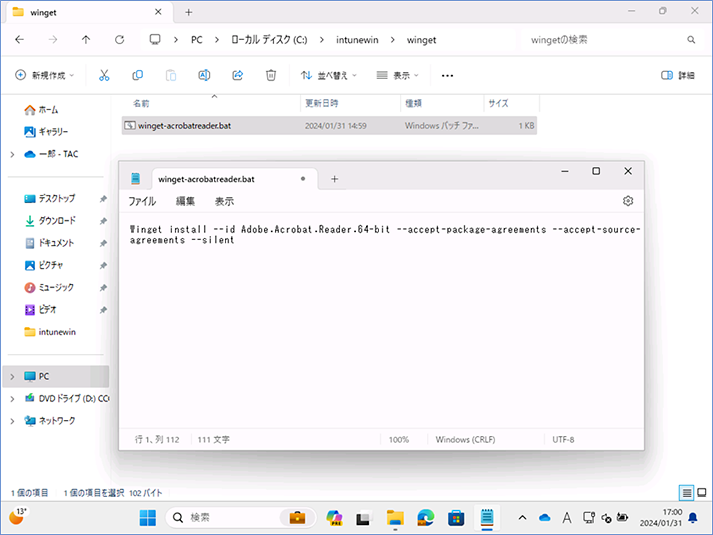Click the Share icon in Explorer toolbar
This screenshot has height=535, width=713.
pos(237,75)
